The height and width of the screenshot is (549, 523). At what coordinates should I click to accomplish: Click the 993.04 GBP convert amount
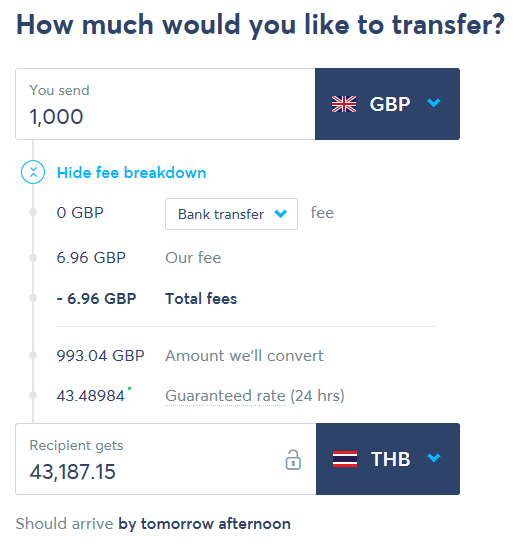tap(100, 356)
